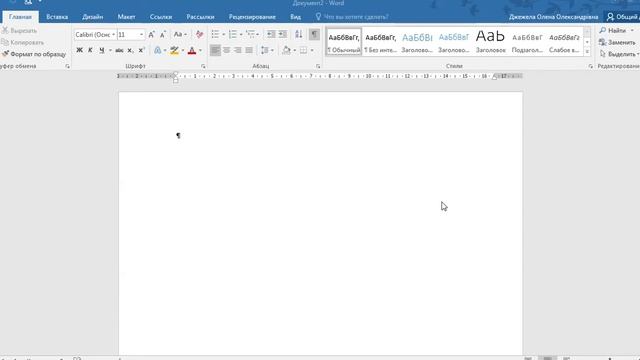Toggle bold (Ж) formatting

79,50
